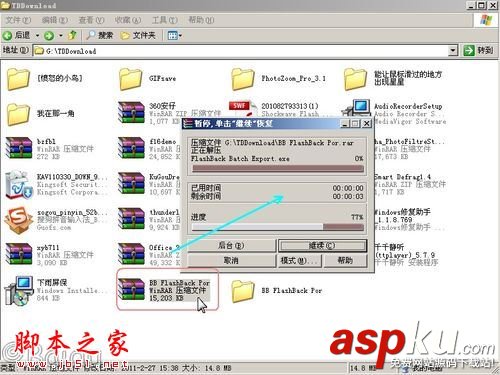Screen dimensions: 500x375
Task: Expand the Back button history arrow
Action: click(x=37, y=35)
